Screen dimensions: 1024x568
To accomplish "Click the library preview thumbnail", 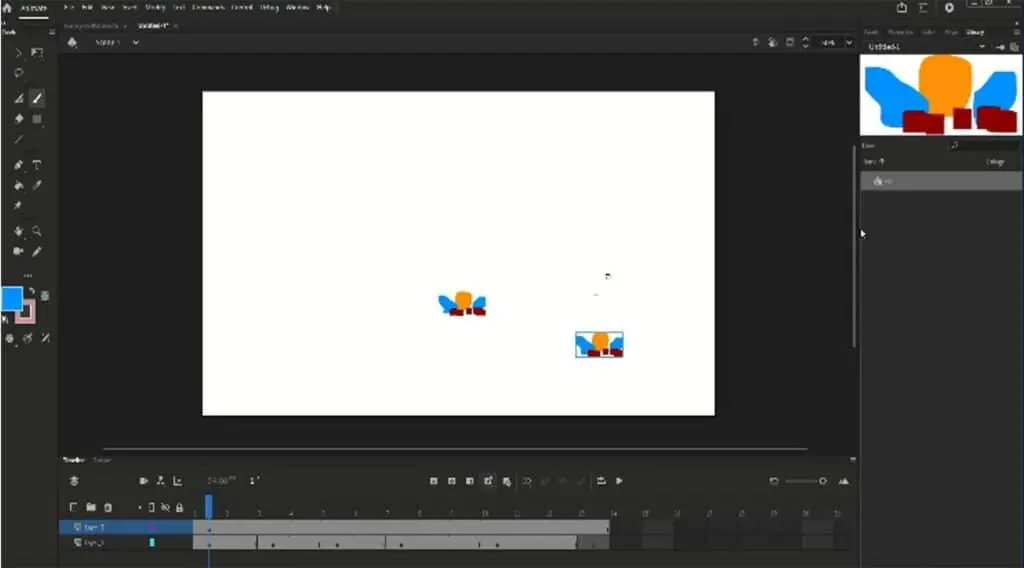I will point(941,95).
